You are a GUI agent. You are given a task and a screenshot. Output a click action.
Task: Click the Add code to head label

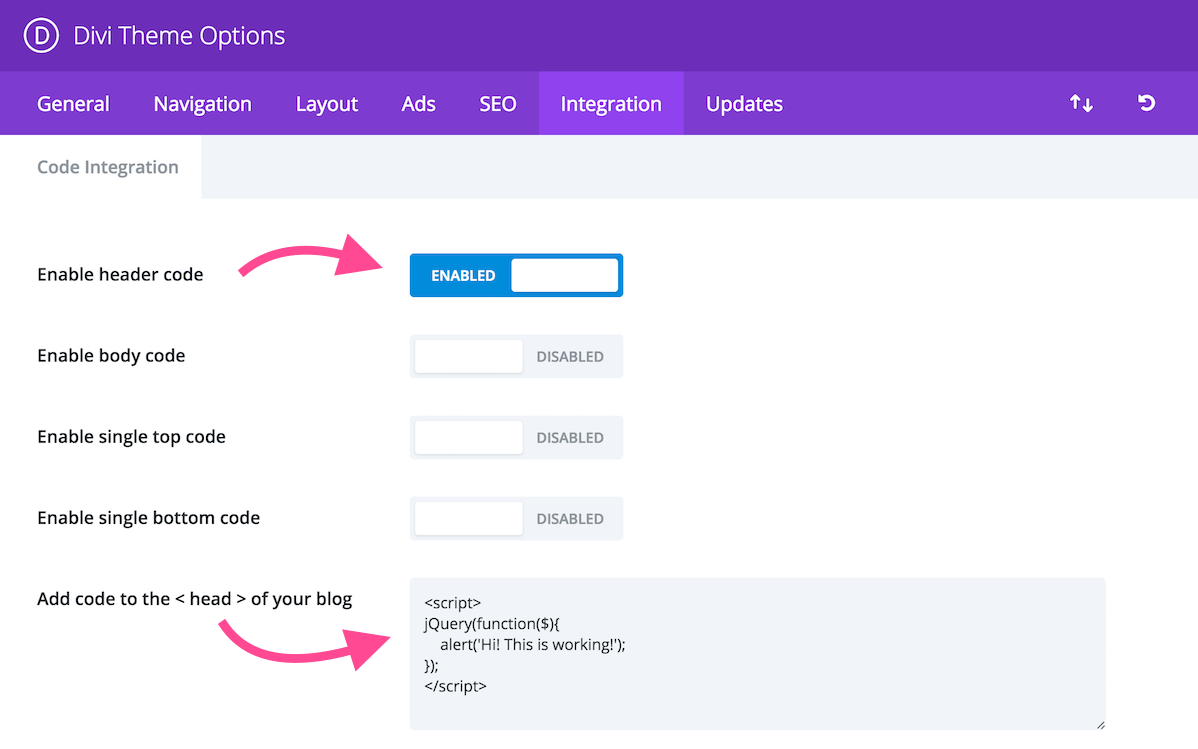pos(195,598)
